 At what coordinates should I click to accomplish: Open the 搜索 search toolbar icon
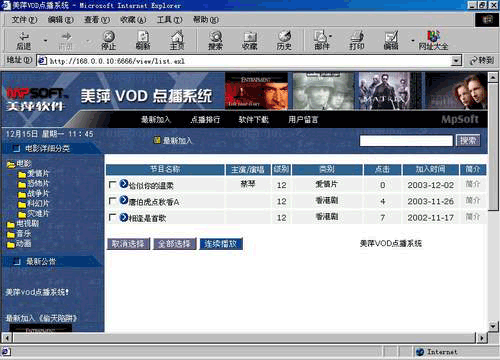[215, 36]
